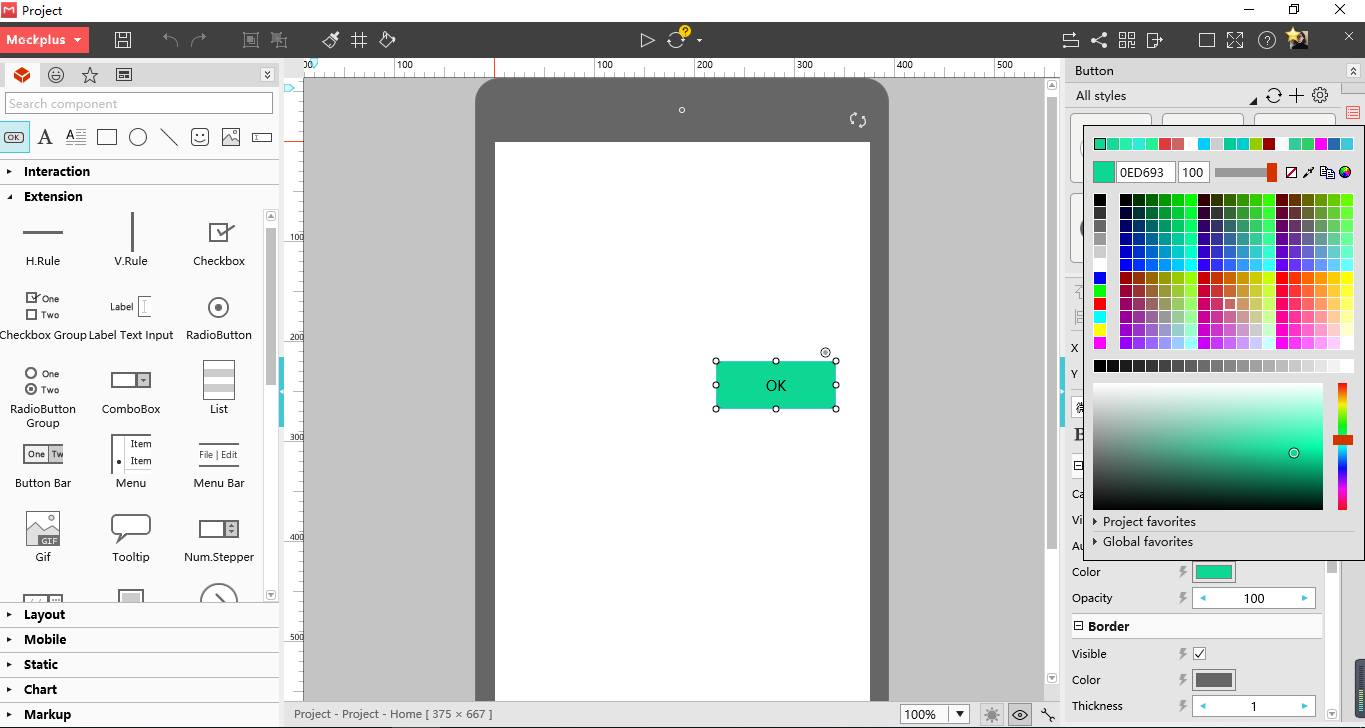Screen dimensions: 1365x728
Task: Toggle the grid hash icon
Action: click(x=359, y=40)
